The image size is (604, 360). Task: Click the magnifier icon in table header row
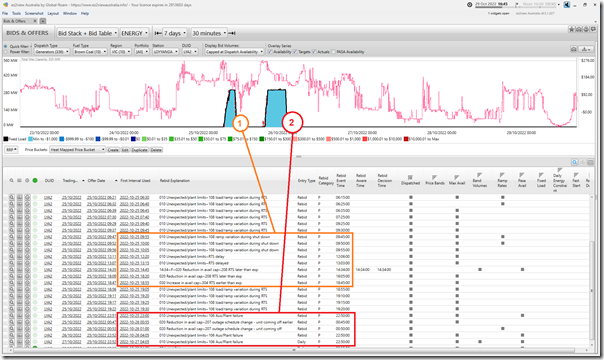click(12, 180)
